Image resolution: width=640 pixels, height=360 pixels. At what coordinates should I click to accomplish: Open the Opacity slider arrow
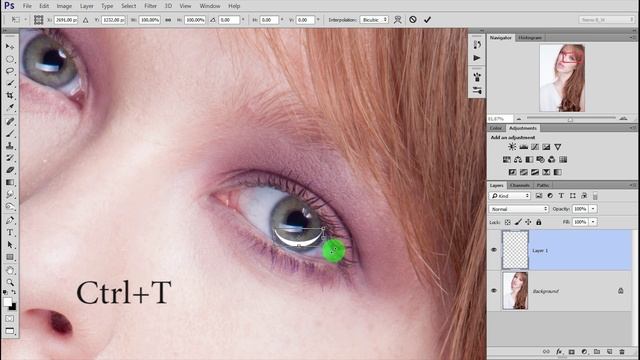[593, 209]
